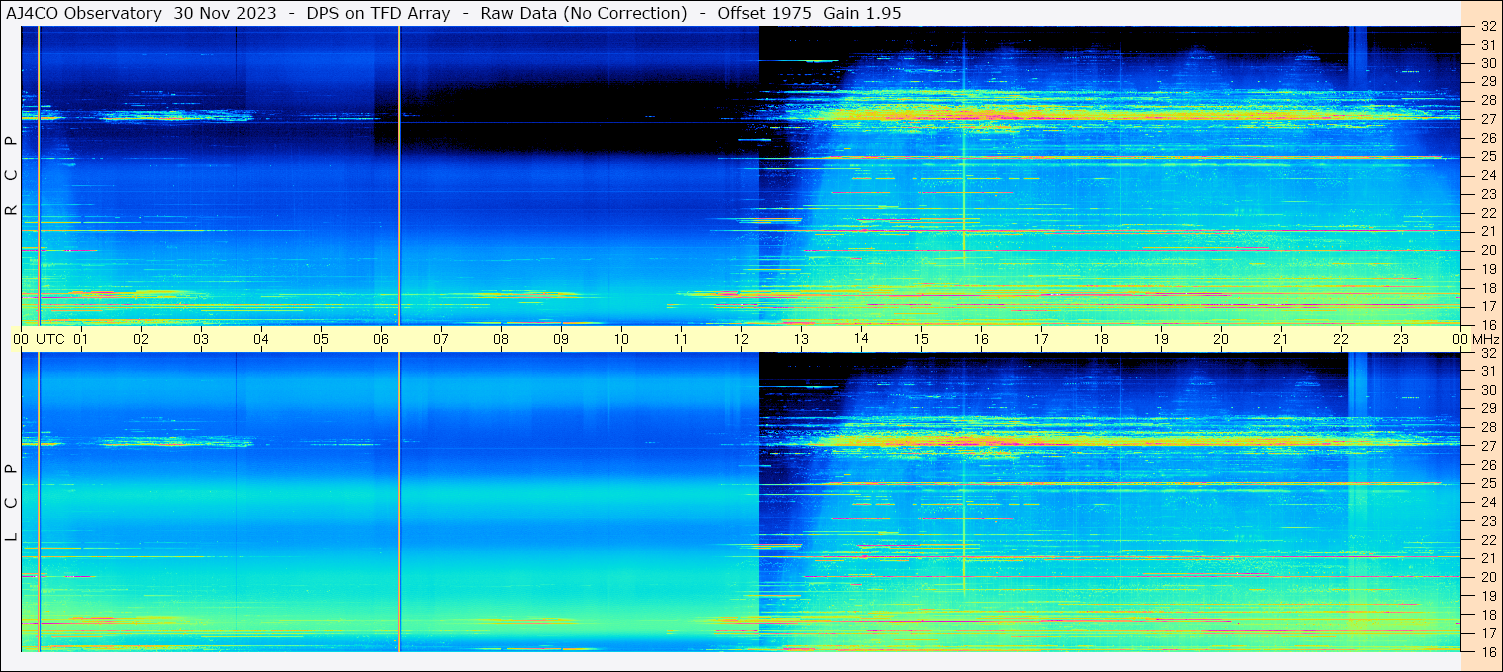Click the "UTC" label on the time axis
This screenshot has height=672, width=1503.
50,339
